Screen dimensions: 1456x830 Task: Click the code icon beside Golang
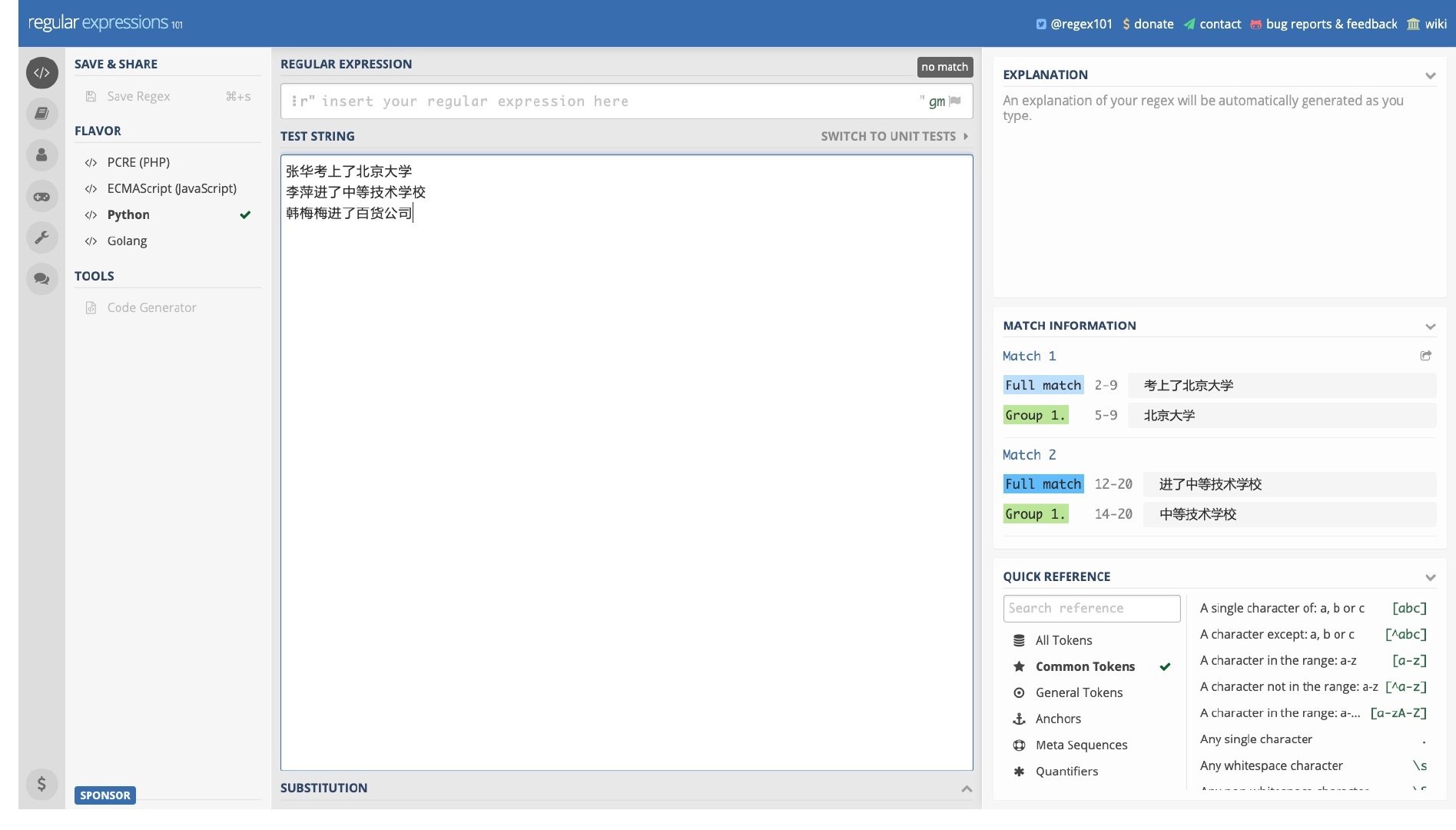pos(91,241)
